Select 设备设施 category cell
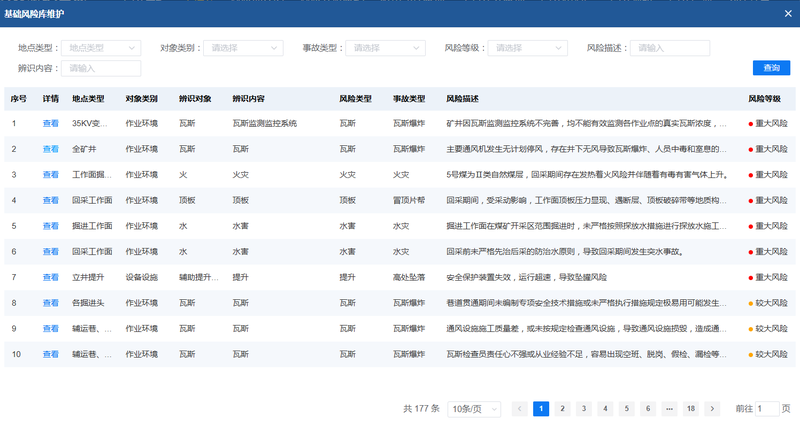800x426 pixels. pyautogui.click(x=141, y=278)
